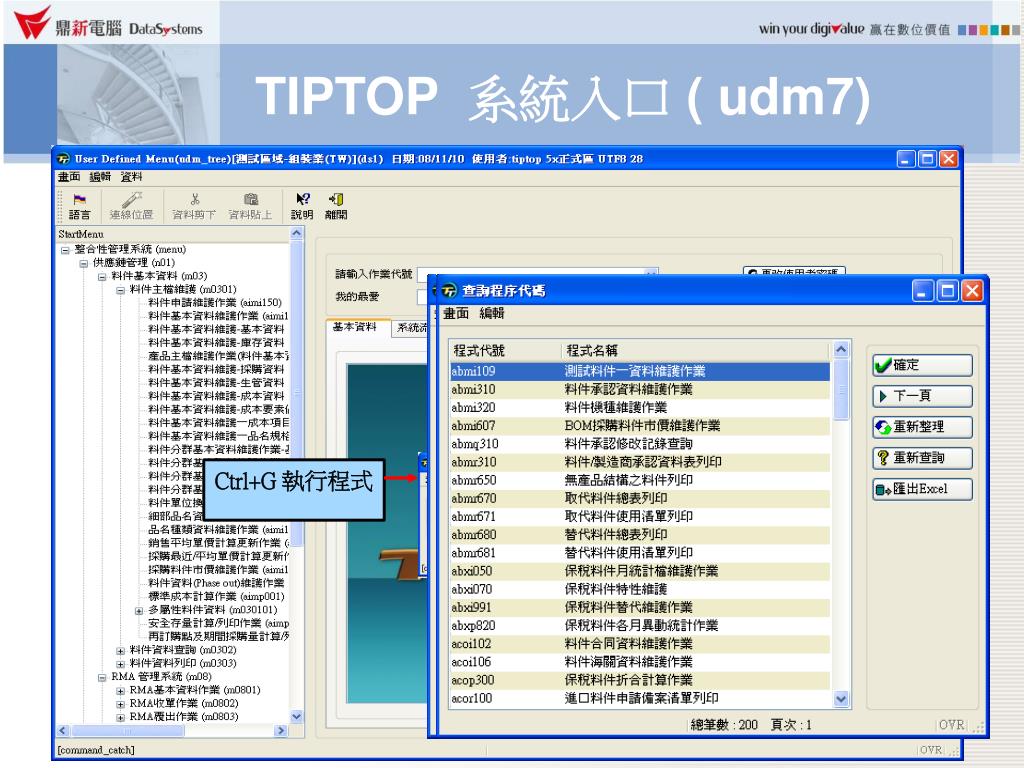Select 料件基本資料維護-採購資料 tree item
Image resolution: width=1024 pixels, height=768 pixels.
click(x=216, y=370)
